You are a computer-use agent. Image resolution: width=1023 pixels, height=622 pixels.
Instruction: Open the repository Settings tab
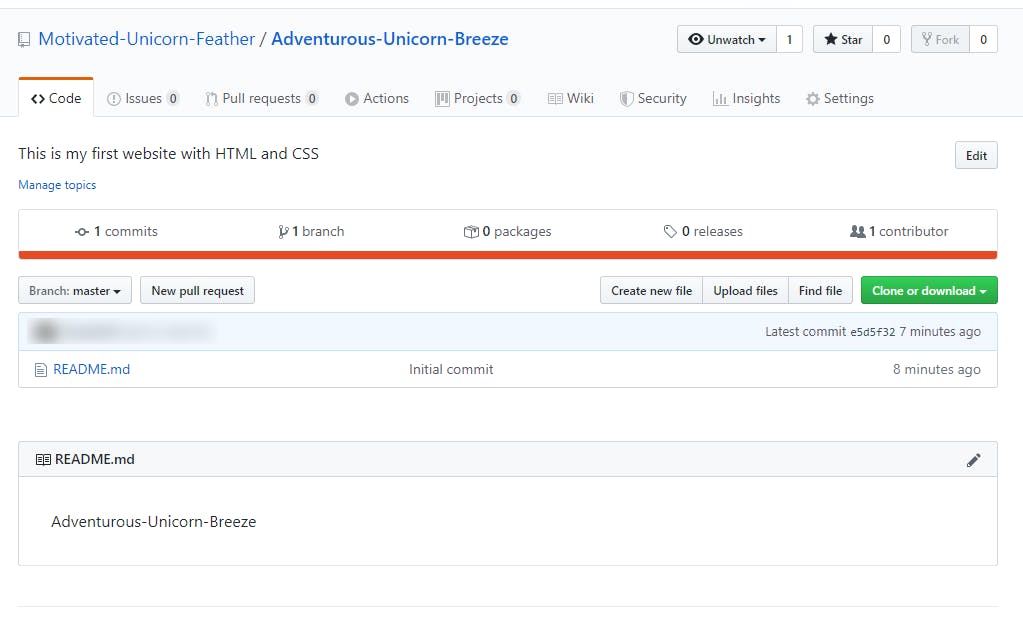pos(840,99)
